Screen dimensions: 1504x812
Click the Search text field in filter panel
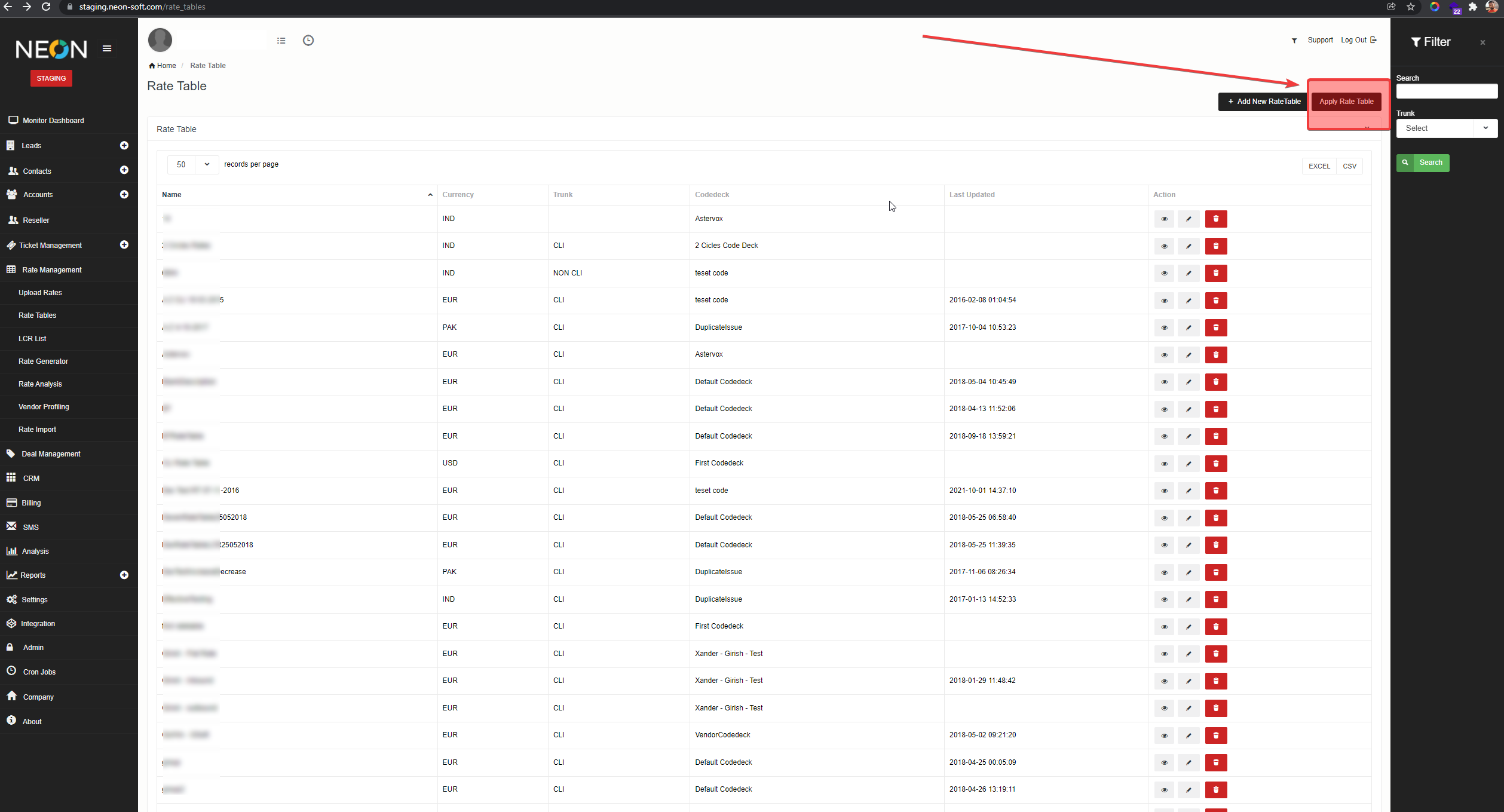click(1446, 91)
